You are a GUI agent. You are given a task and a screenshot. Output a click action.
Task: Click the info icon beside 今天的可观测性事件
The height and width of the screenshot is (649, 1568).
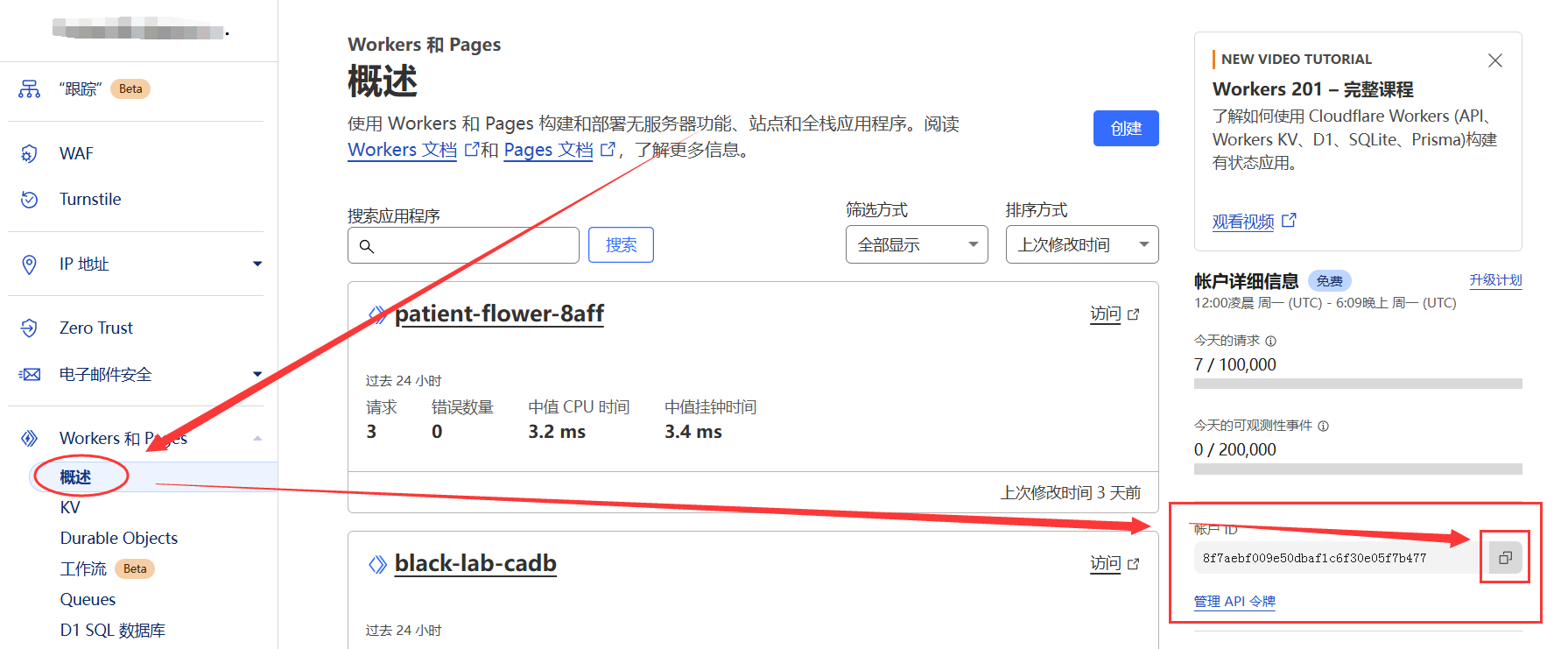[x=1323, y=426]
